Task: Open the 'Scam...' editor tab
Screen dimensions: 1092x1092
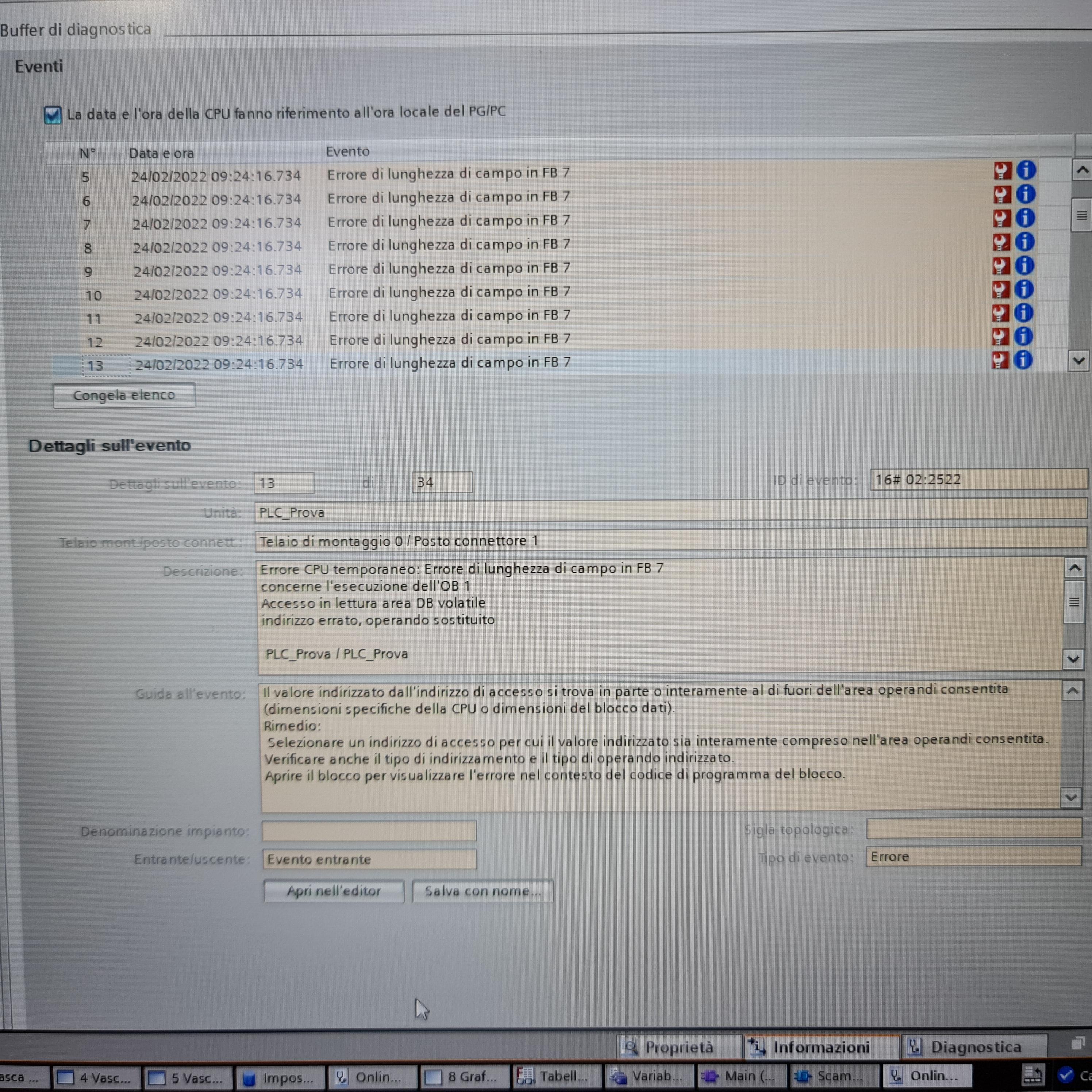Action: (834, 1076)
